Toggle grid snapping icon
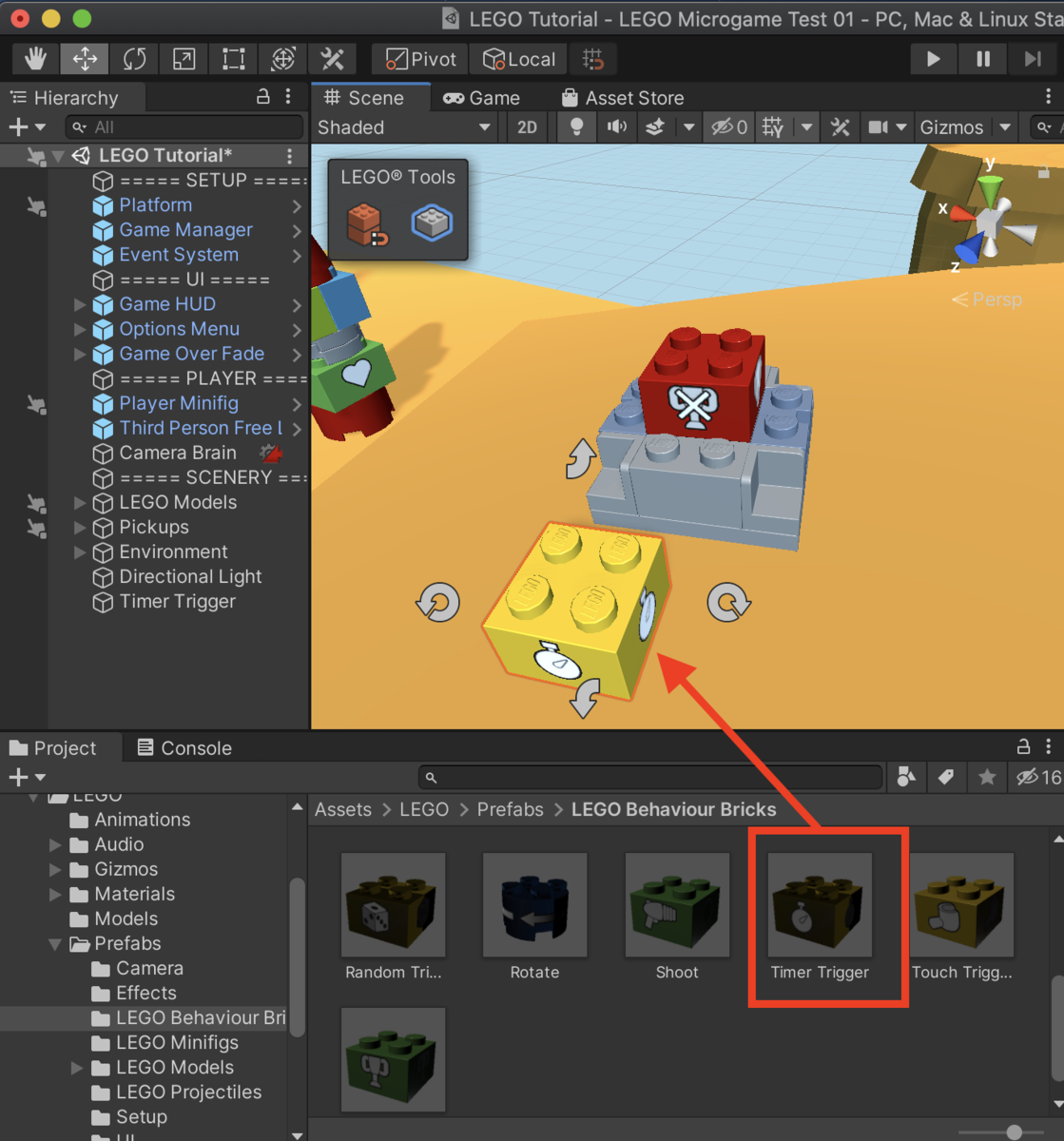Screen dimensions: 1064x1141 pos(593,59)
